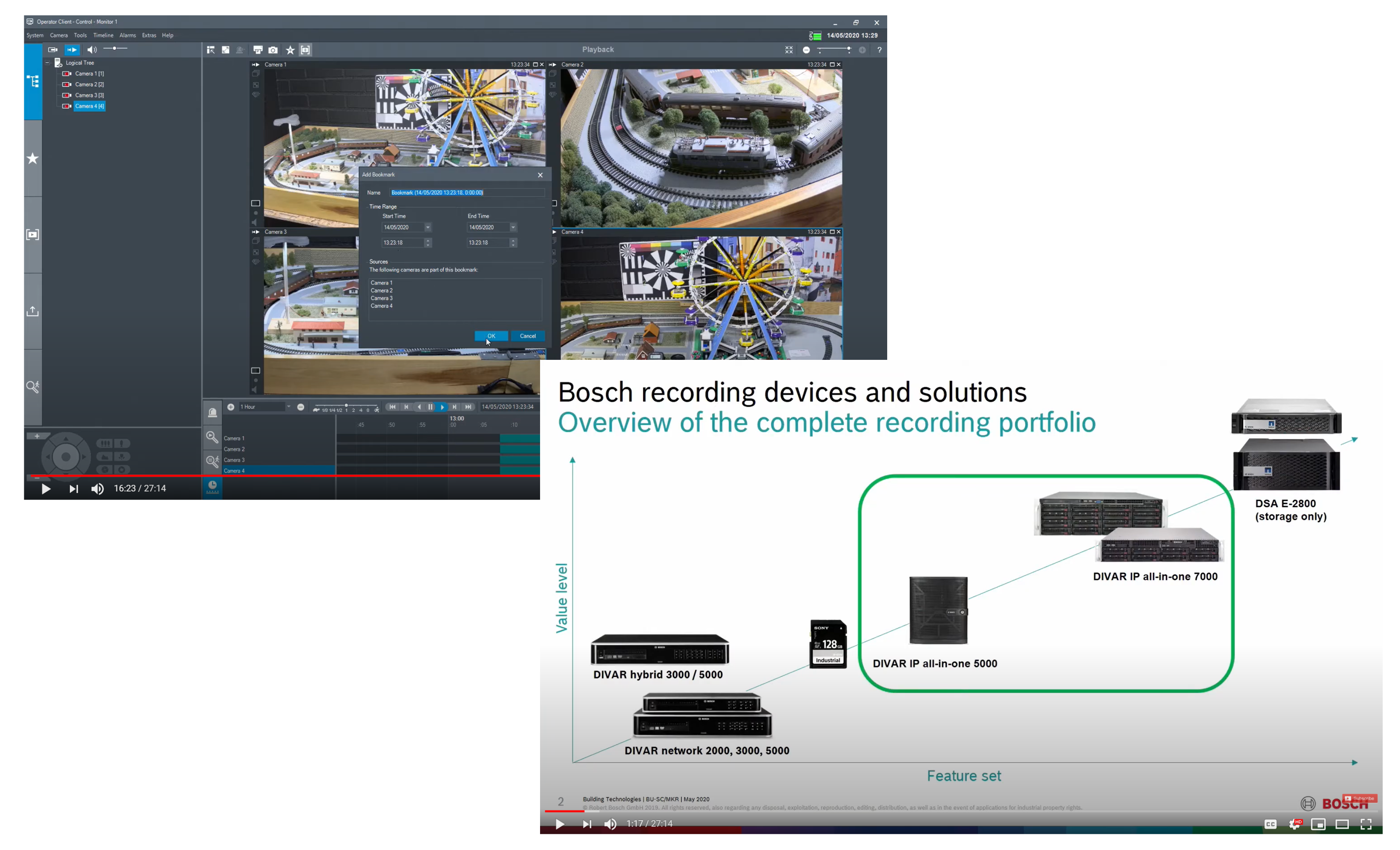
Task: Click the bookmark Name input field
Action: point(467,192)
